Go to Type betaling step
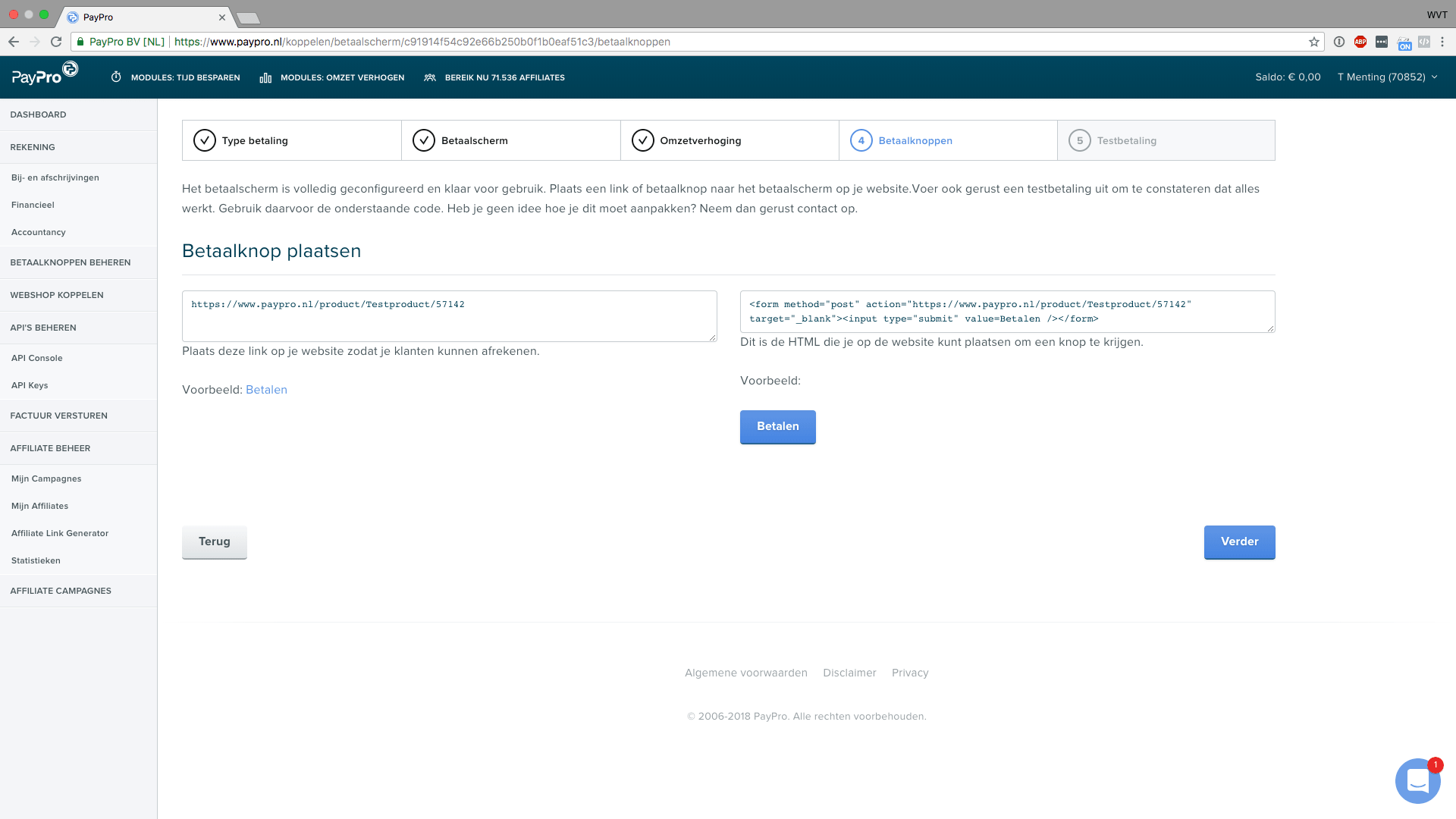Screen dimensions: 1456x819 tap(292, 140)
